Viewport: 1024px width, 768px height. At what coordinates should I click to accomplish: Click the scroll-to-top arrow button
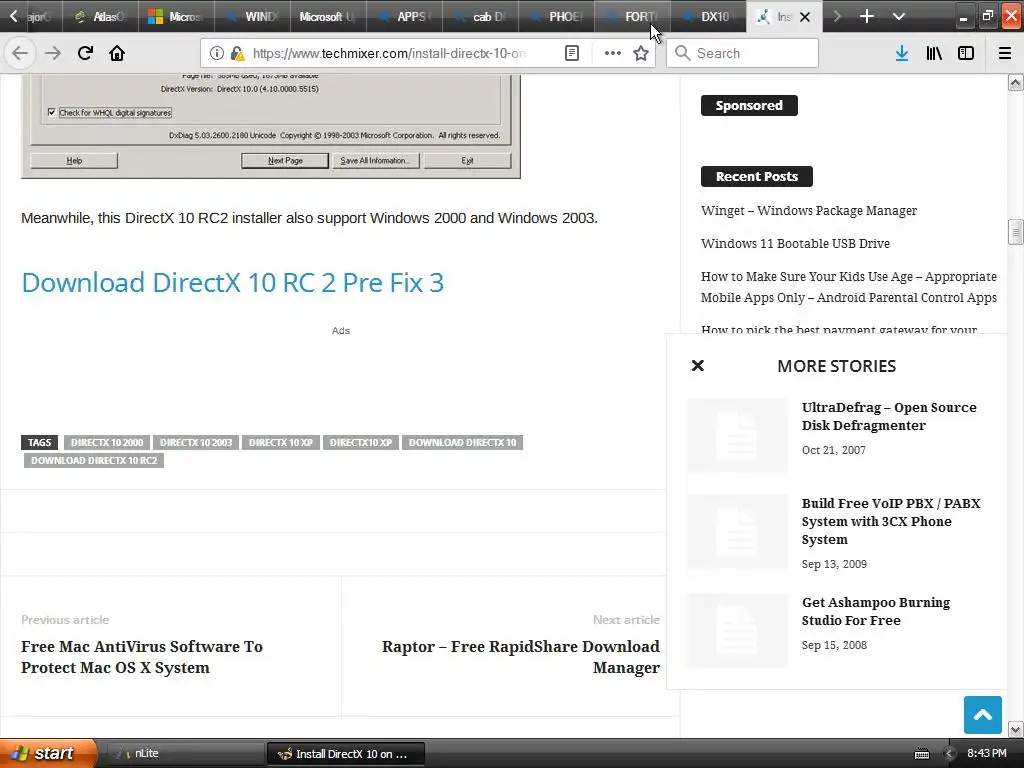(x=982, y=714)
